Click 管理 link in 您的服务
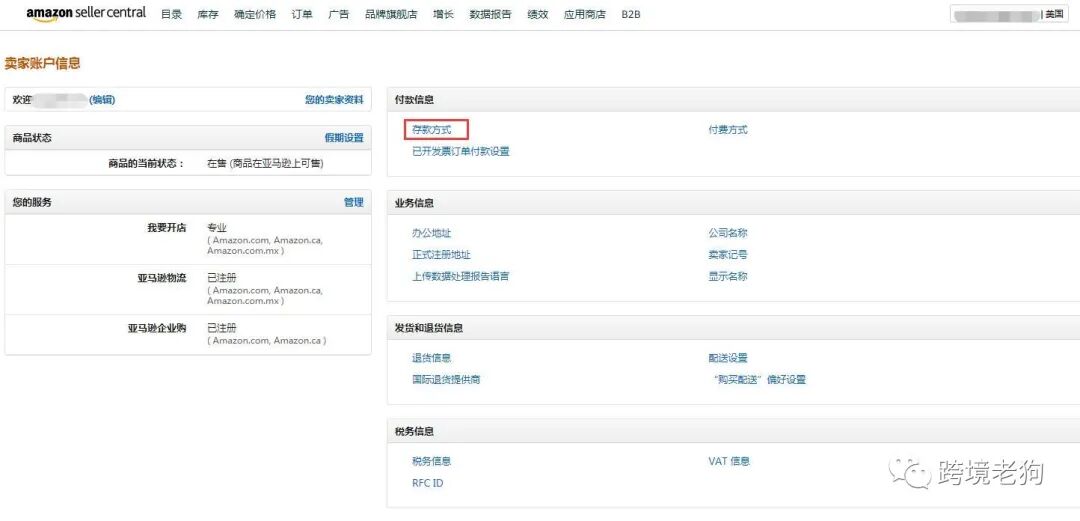The image size is (1080, 521). click(x=353, y=203)
